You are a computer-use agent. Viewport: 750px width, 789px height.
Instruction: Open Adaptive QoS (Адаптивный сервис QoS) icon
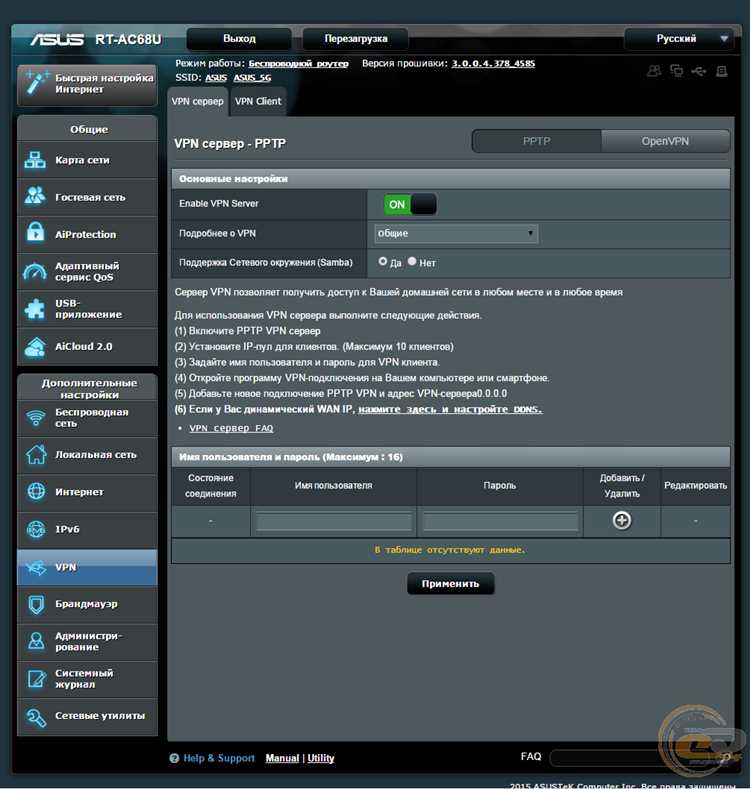(x=35, y=272)
